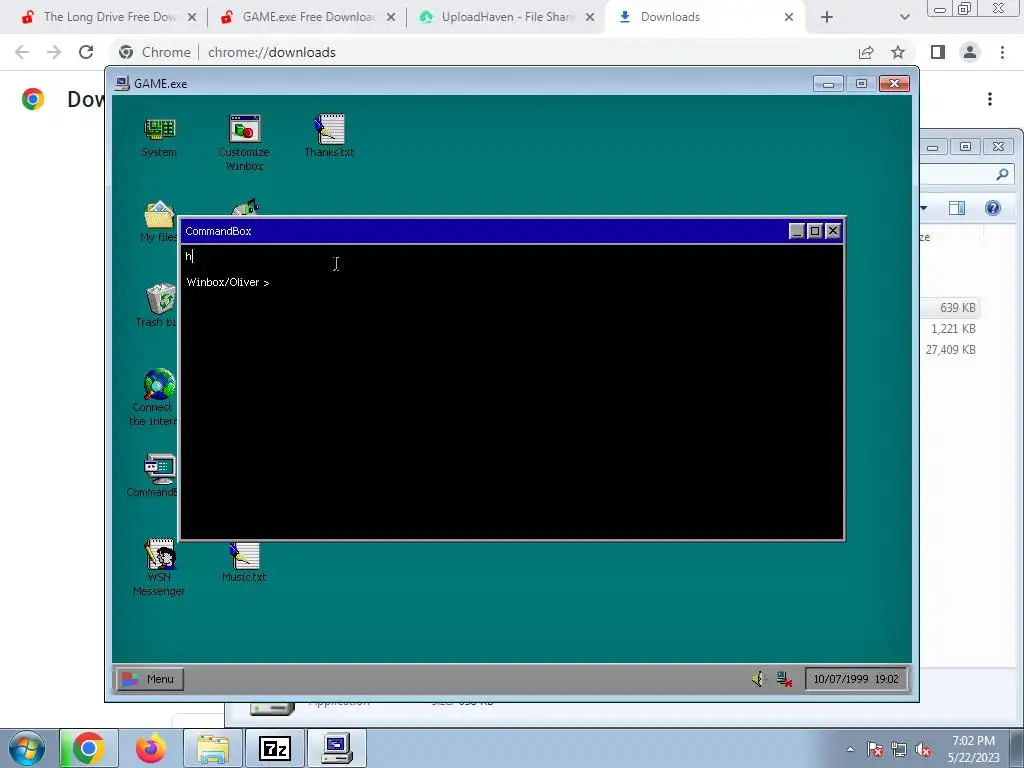Screen dimensions: 1024x768
Task: Reload the Chrome page
Action: click(x=86, y=52)
